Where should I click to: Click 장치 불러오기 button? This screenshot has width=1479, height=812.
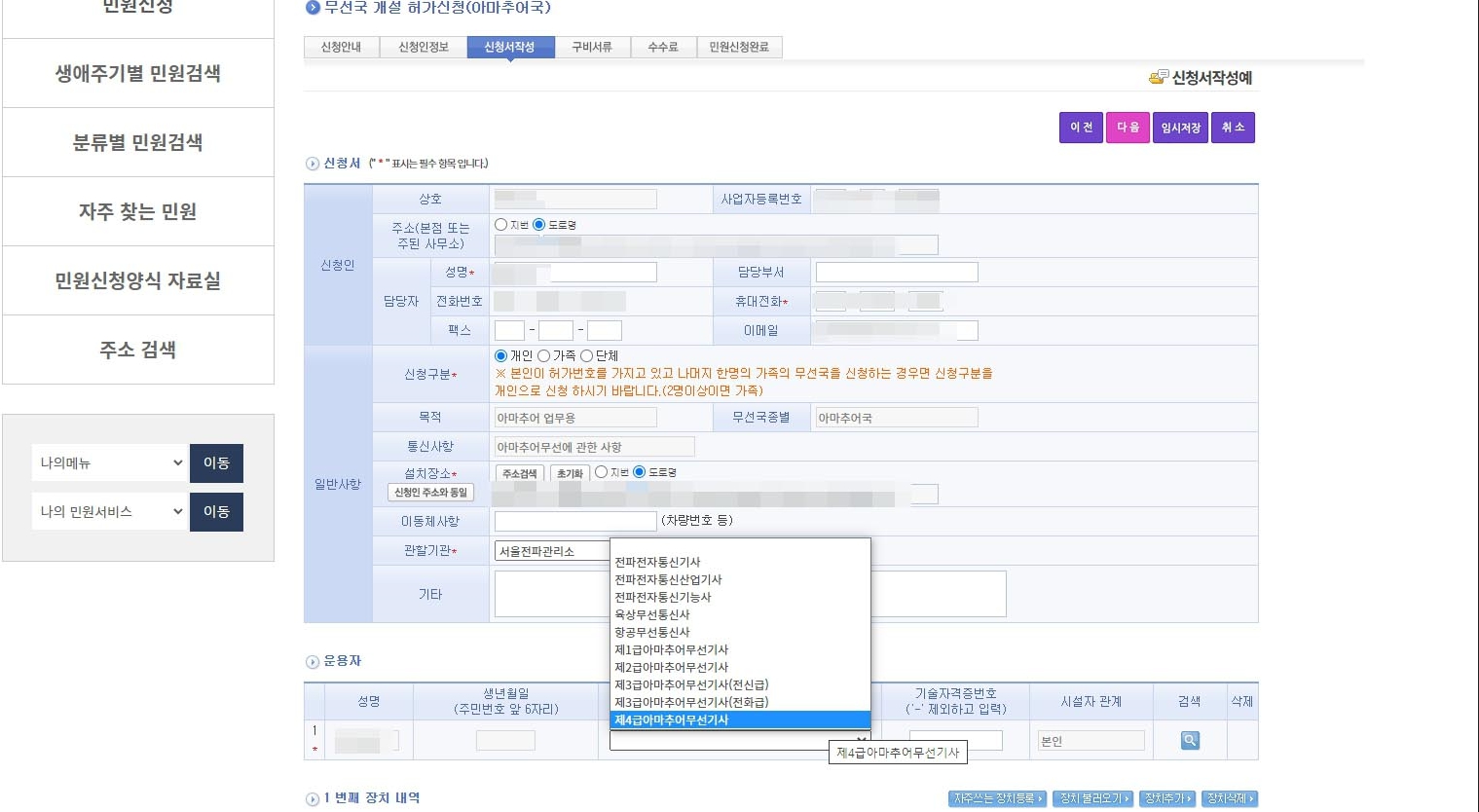tap(1094, 798)
